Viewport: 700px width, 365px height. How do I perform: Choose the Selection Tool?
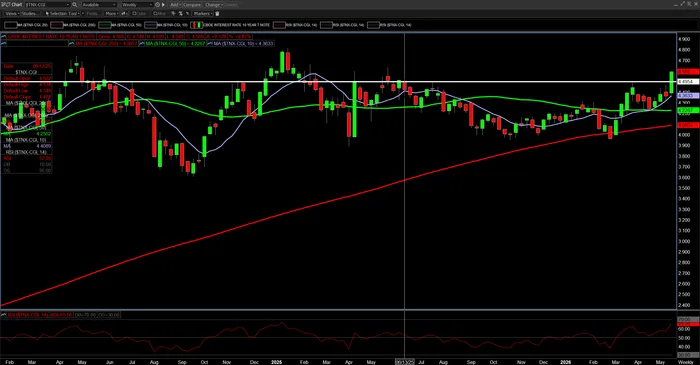pos(62,14)
